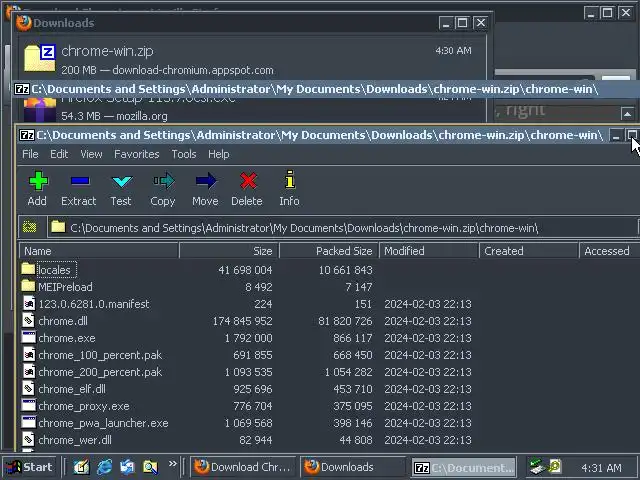Image resolution: width=640 pixels, height=480 pixels.
Task: Click the Extract toolbar icon
Action: coord(80,181)
